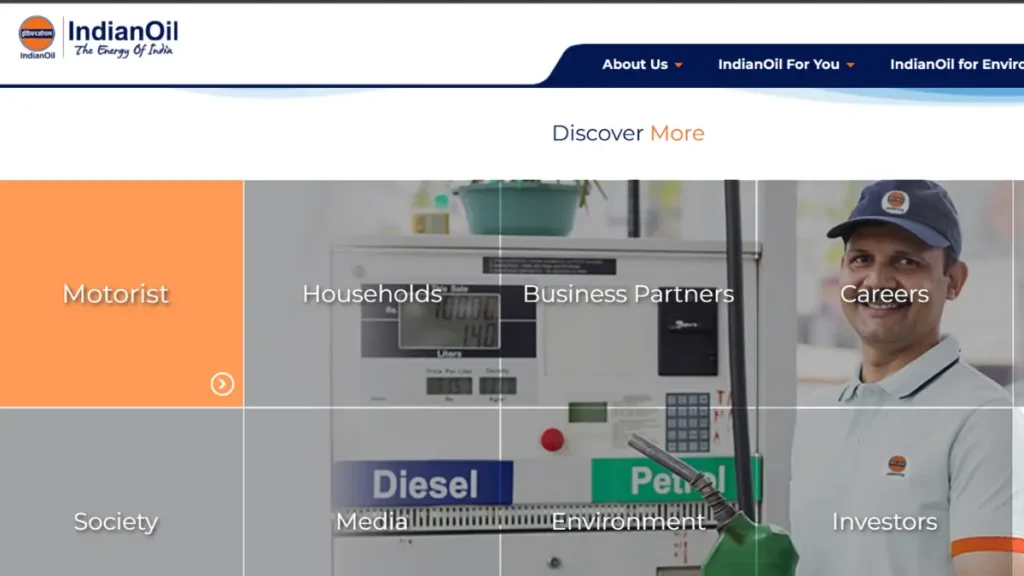Open the Careers tile

point(884,294)
